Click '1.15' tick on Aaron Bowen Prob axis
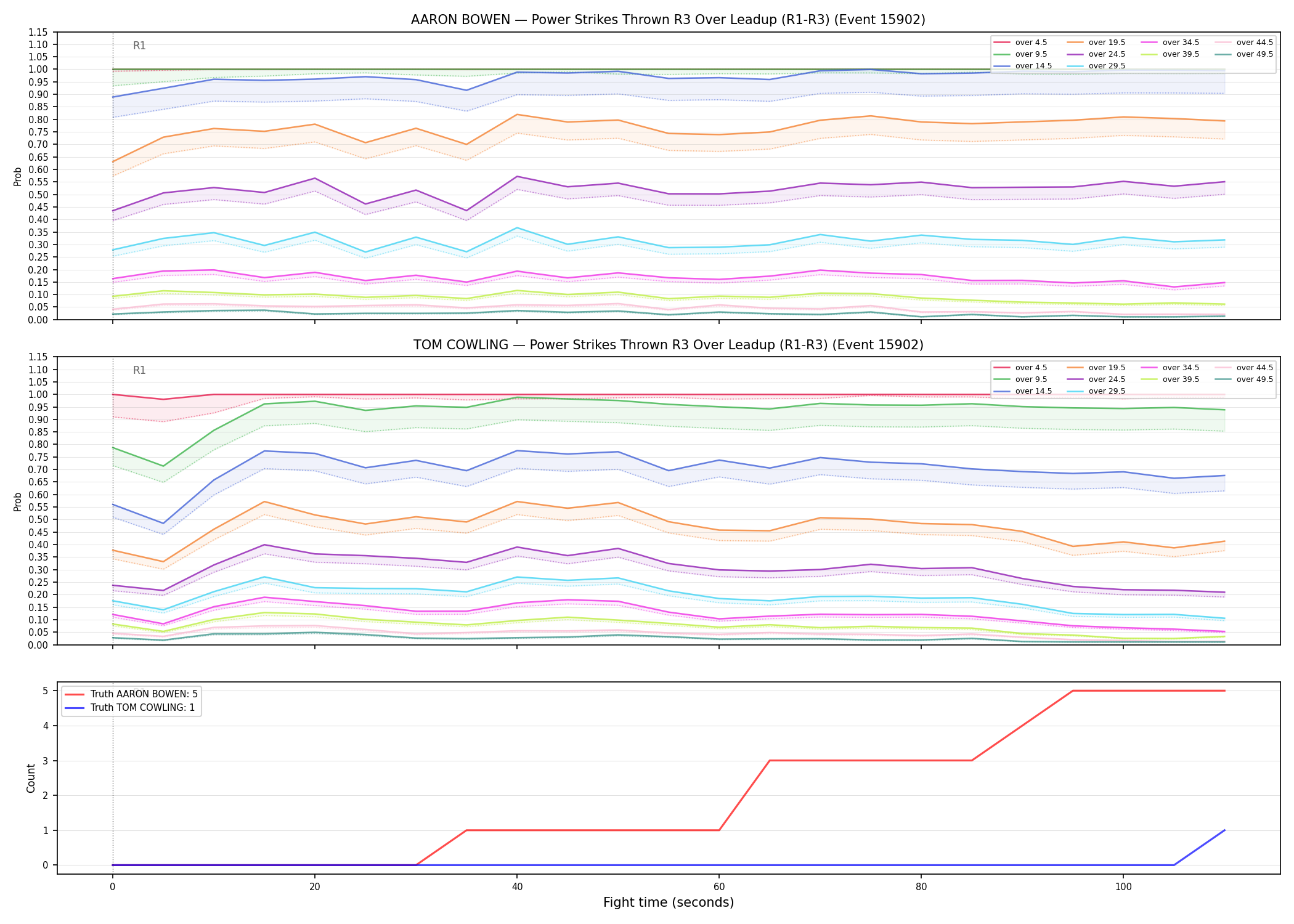The image size is (1294, 924). pos(38,32)
